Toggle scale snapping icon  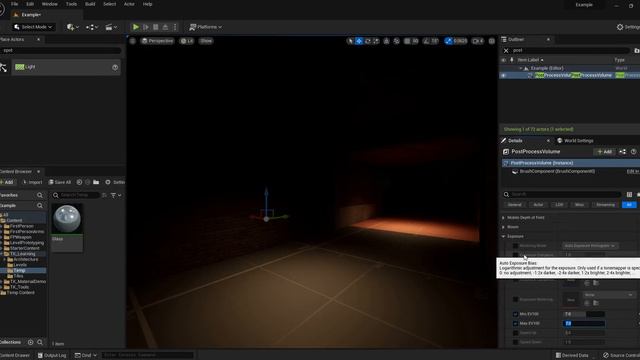pos(449,41)
